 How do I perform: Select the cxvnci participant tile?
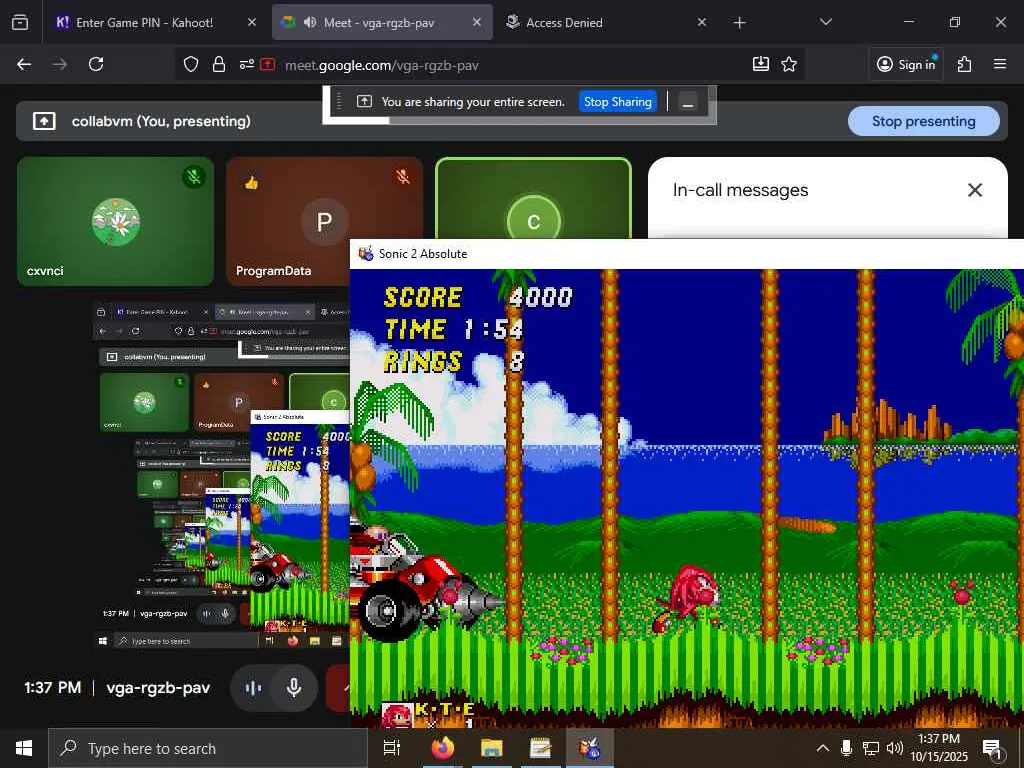point(116,221)
